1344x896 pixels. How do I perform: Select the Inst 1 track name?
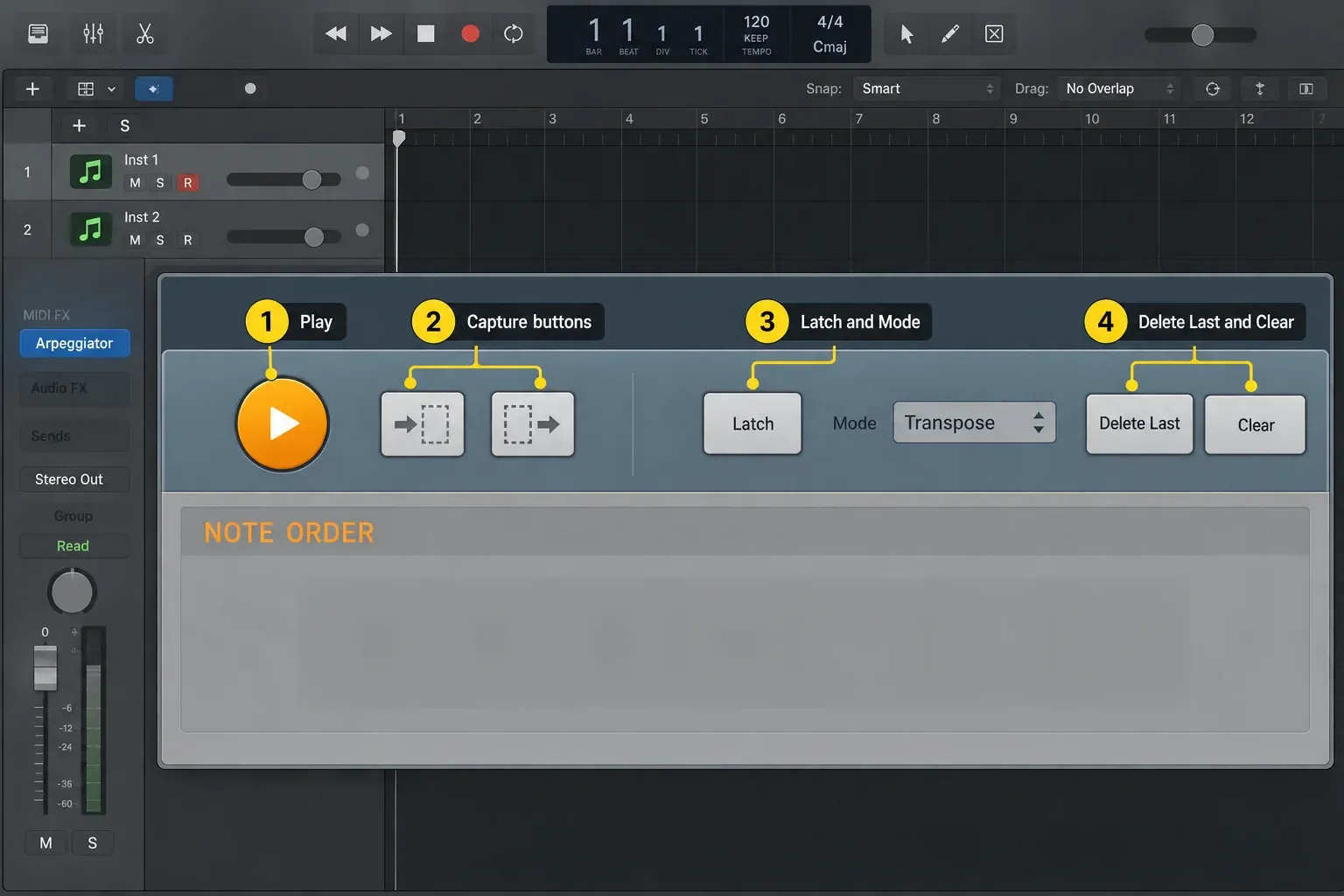141,160
